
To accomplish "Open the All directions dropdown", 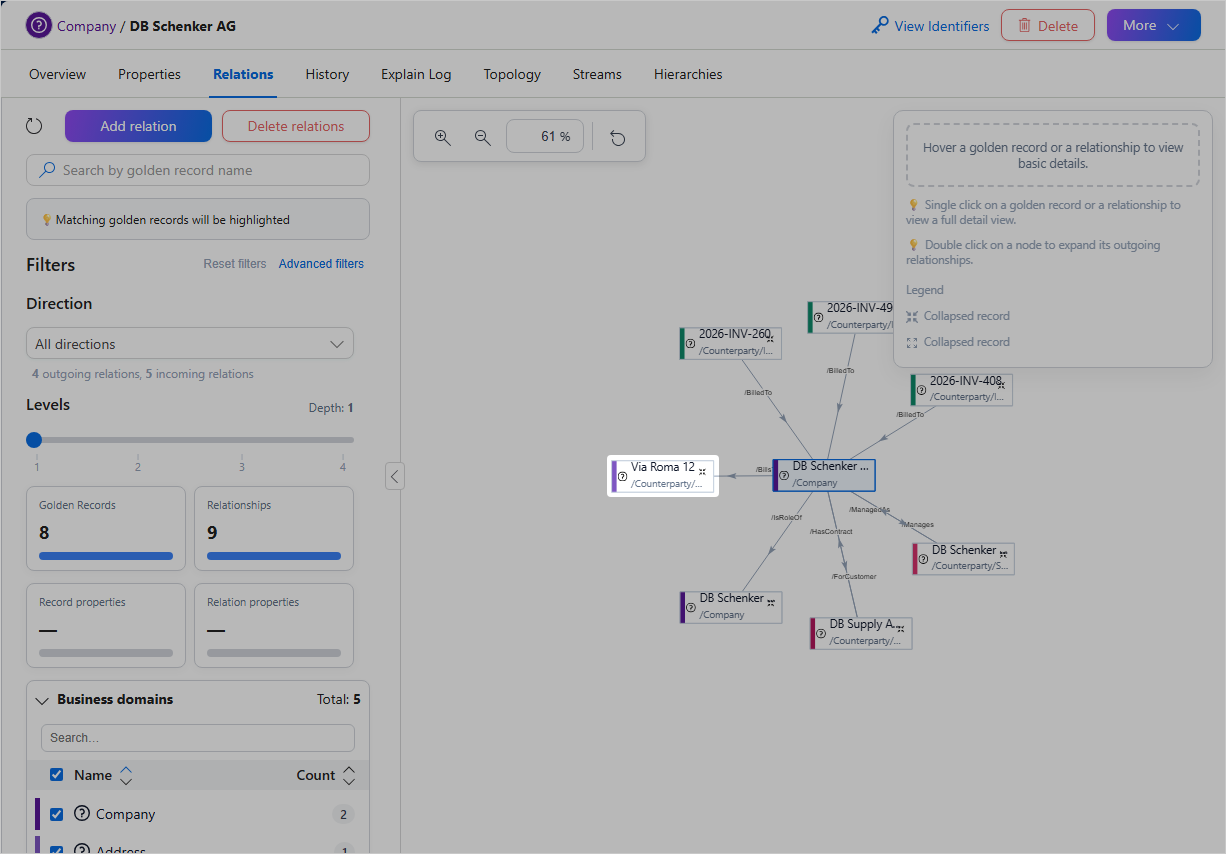I will tap(190, 344).
